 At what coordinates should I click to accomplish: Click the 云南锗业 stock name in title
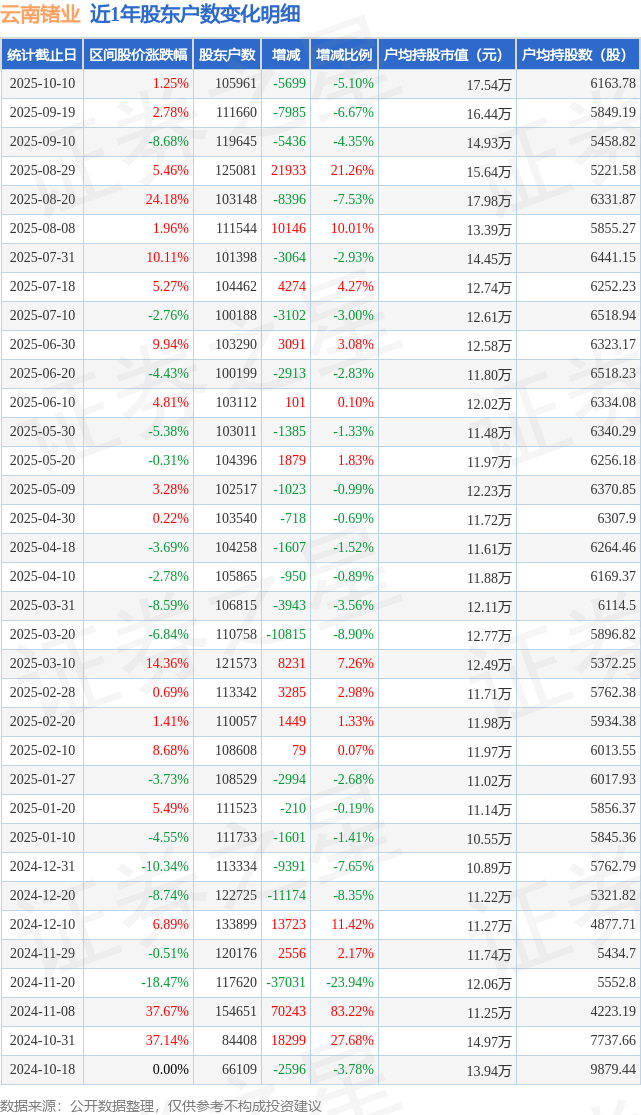(41, 14)
